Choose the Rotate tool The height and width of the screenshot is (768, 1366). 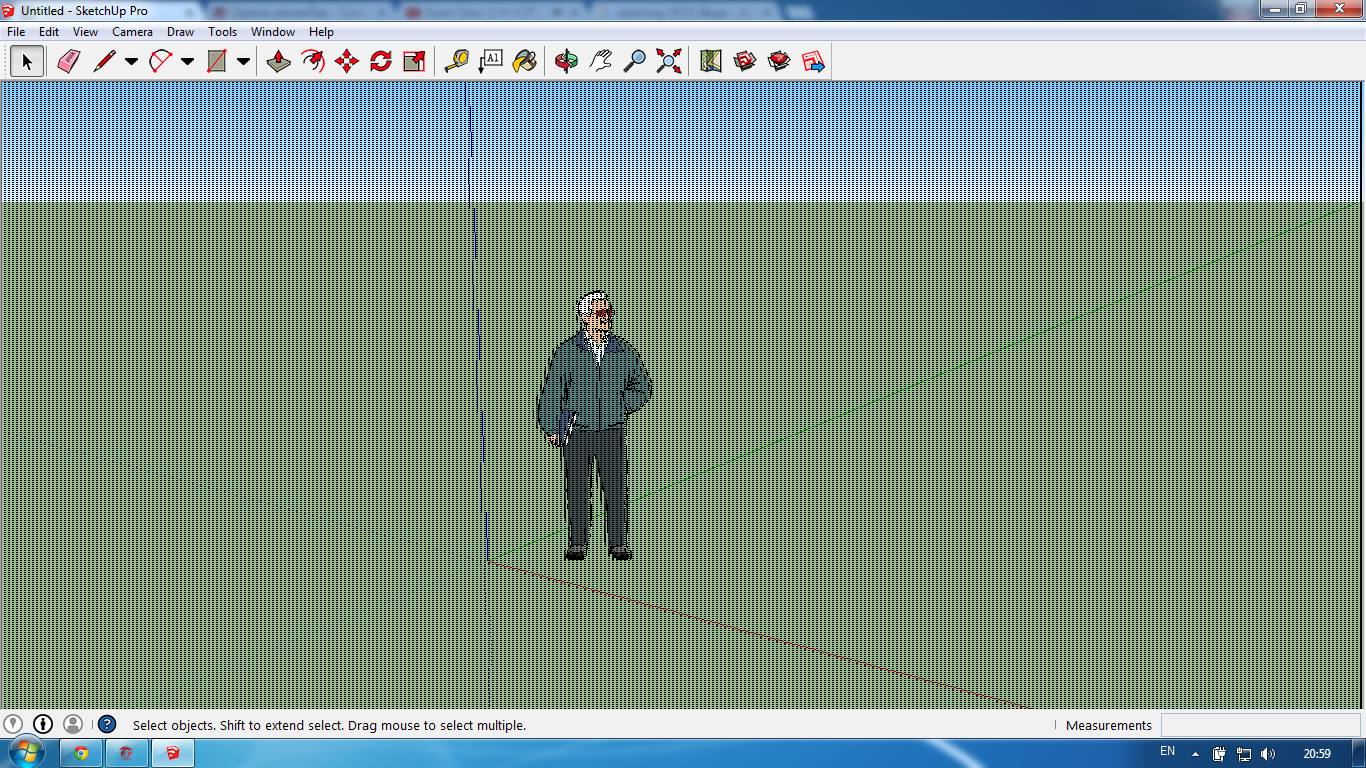click(381, 62)
